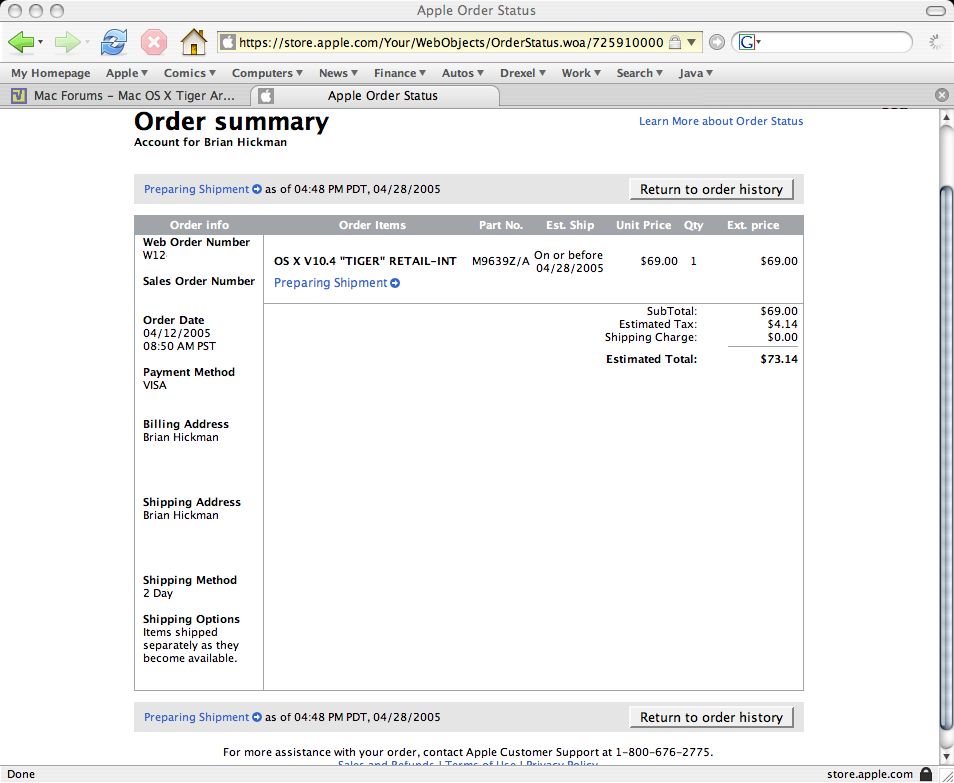Click the Forward arrow button

point(67,42)
